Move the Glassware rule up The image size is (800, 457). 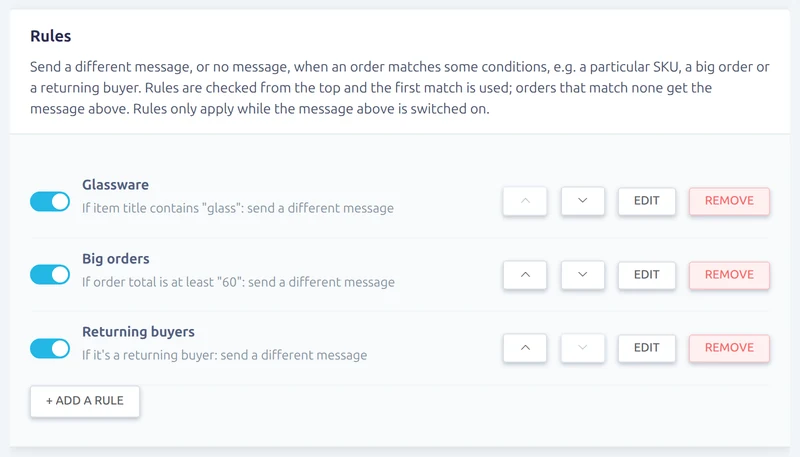pyautogui.click(x=525, y=201)
